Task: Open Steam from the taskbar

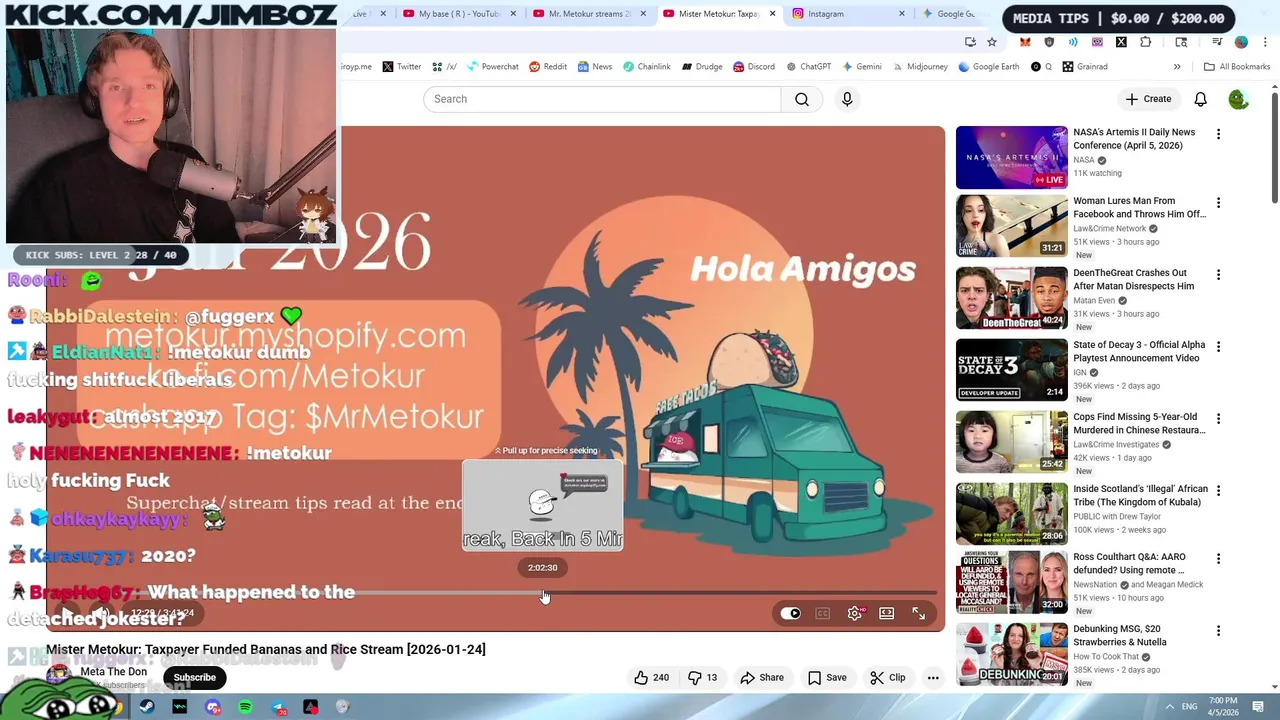Action: point(147,707)
